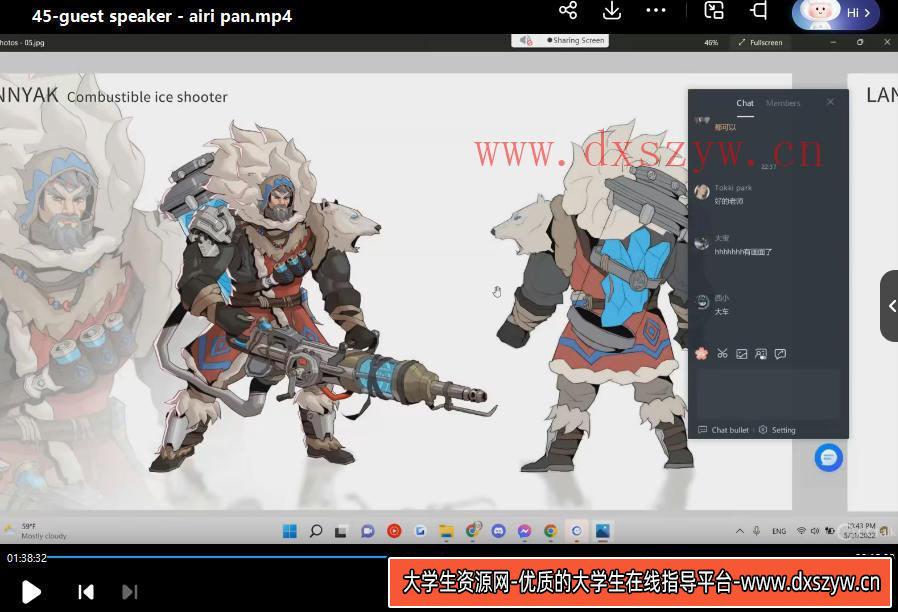
Task: Click the Tokki park username in chat
Action: click(733, 188)
